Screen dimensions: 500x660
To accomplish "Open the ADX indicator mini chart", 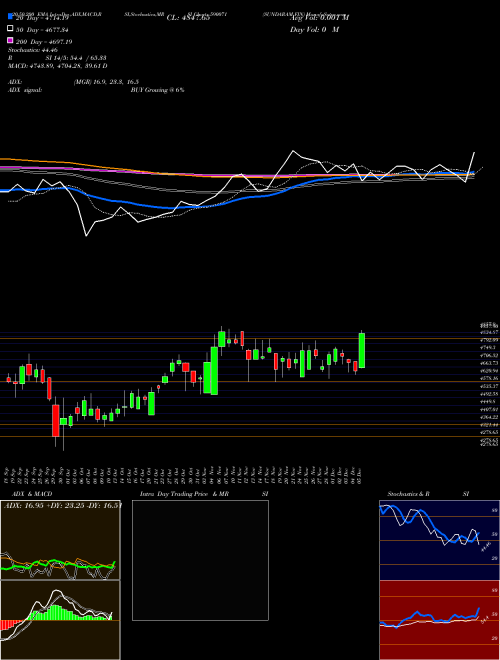I will [60, 540].
